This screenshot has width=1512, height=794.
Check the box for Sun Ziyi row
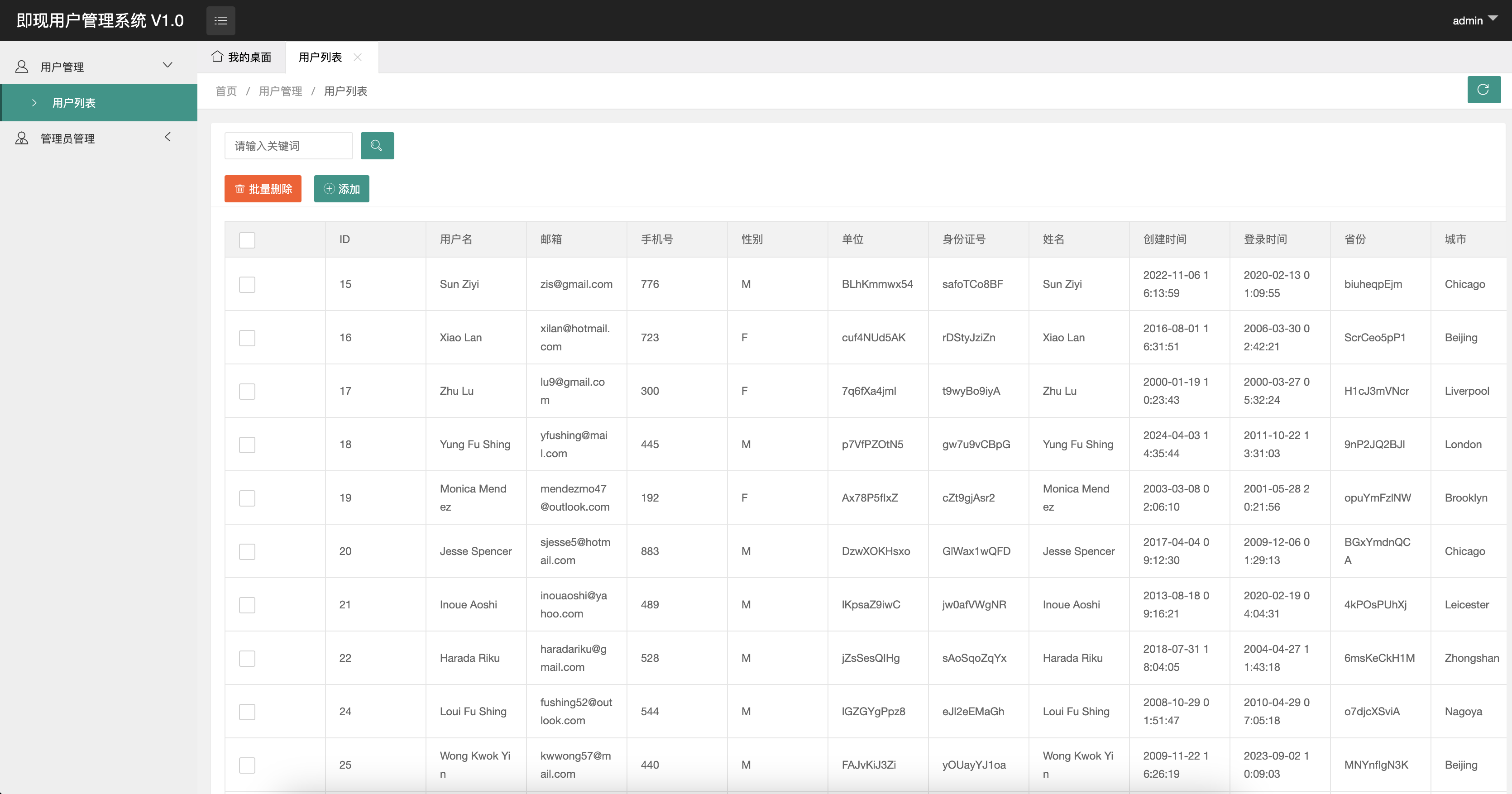pos(247,285)
